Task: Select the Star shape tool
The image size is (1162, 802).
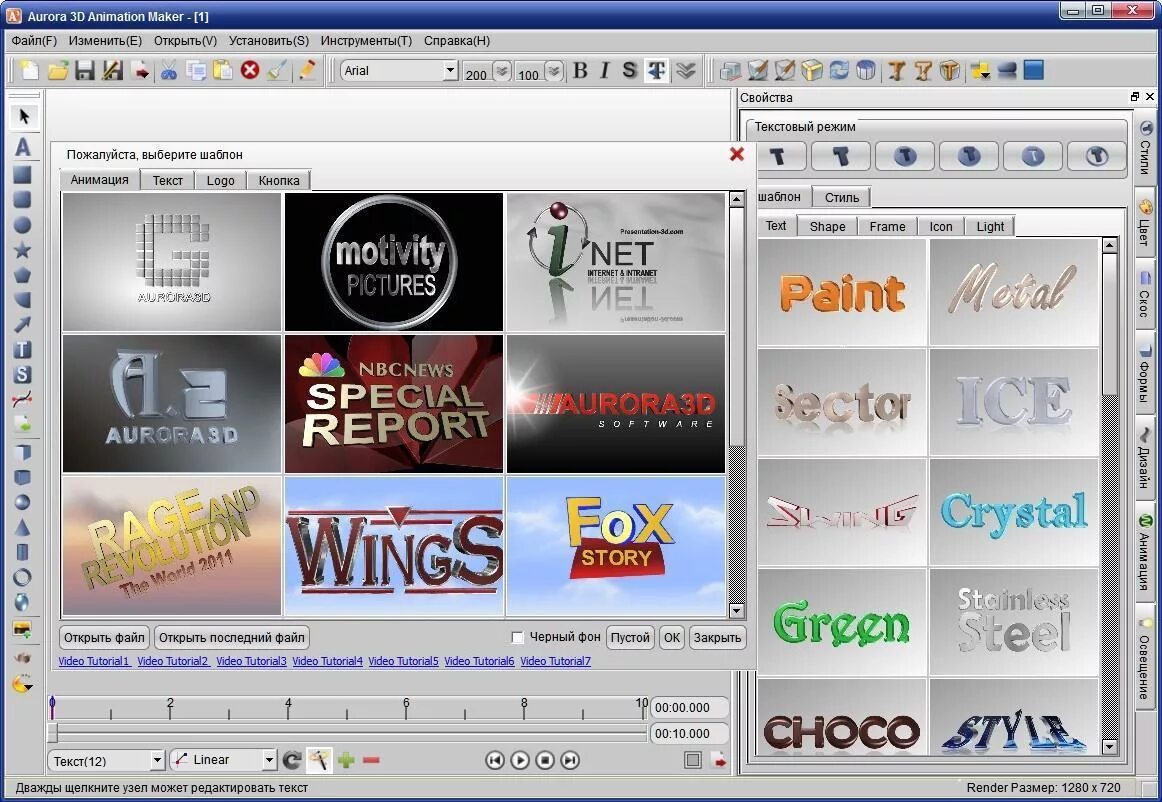Action: 23,250
